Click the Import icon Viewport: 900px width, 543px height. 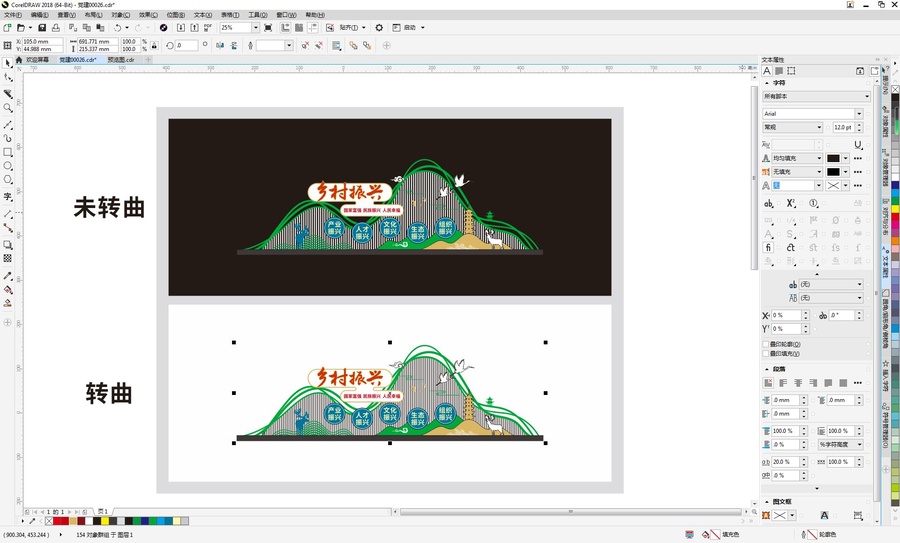(181, 28)
